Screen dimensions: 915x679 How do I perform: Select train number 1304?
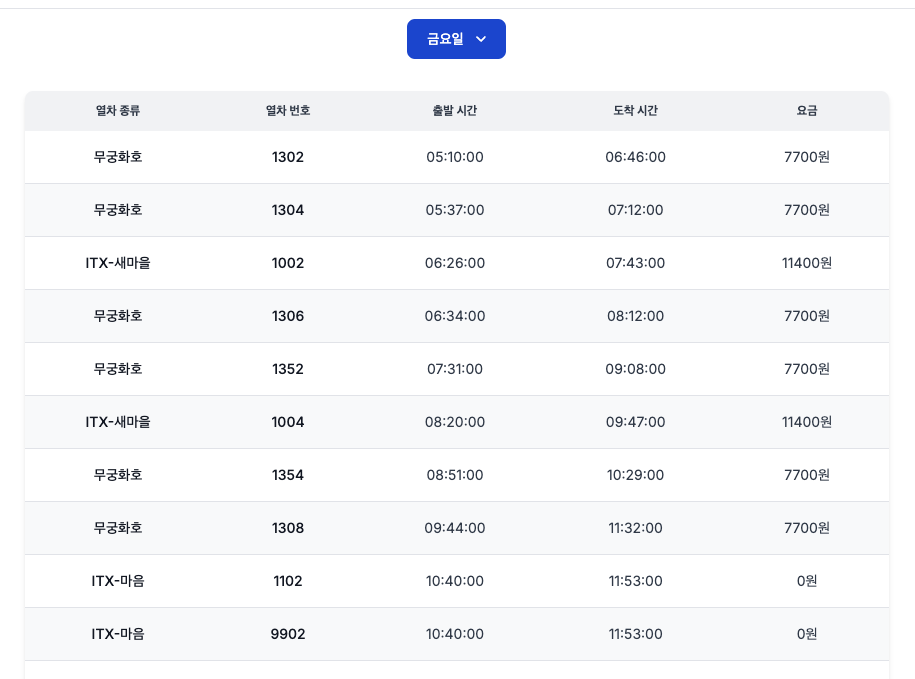(288, 210)
